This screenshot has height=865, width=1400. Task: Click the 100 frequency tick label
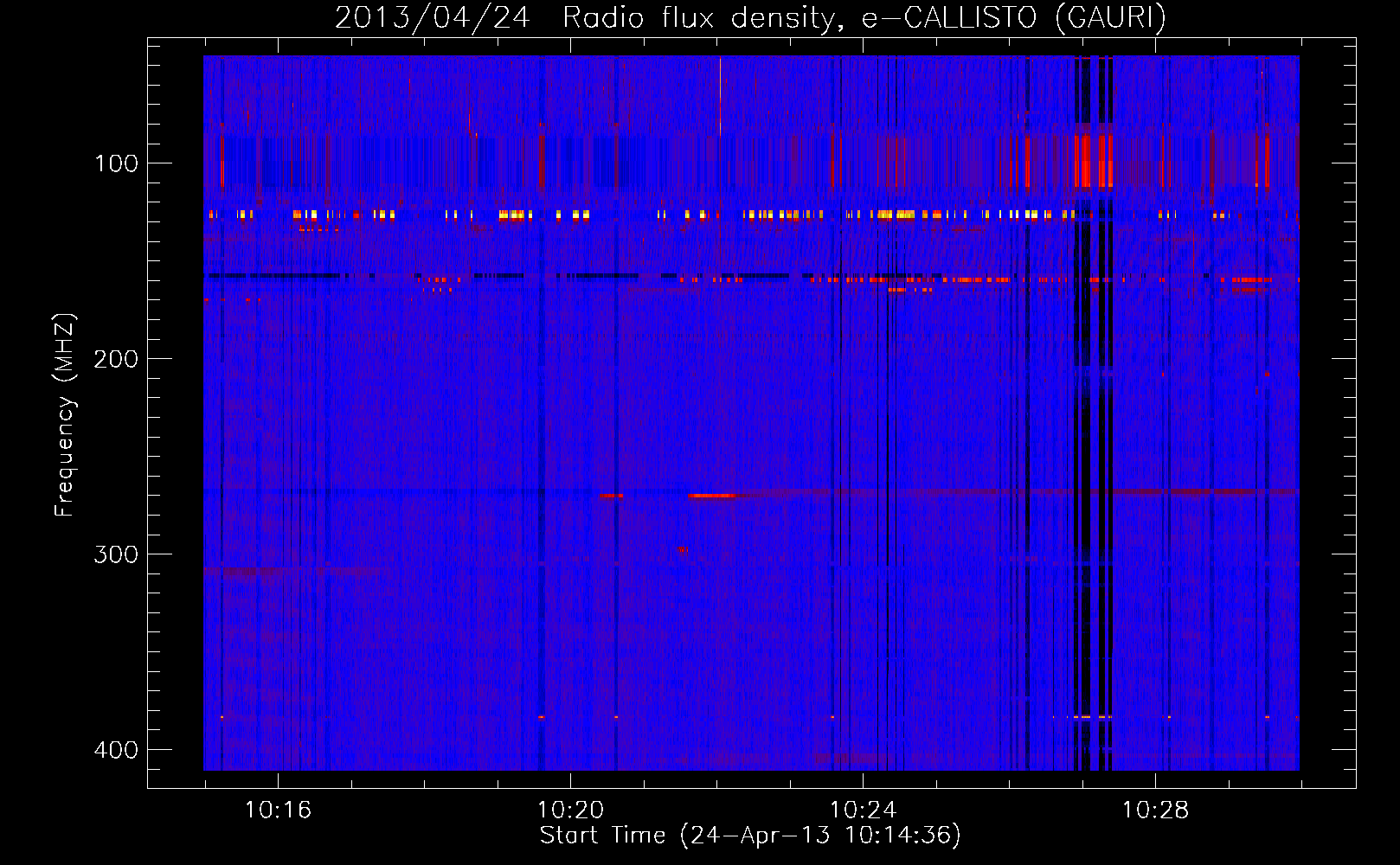click(x=116, y=163)
